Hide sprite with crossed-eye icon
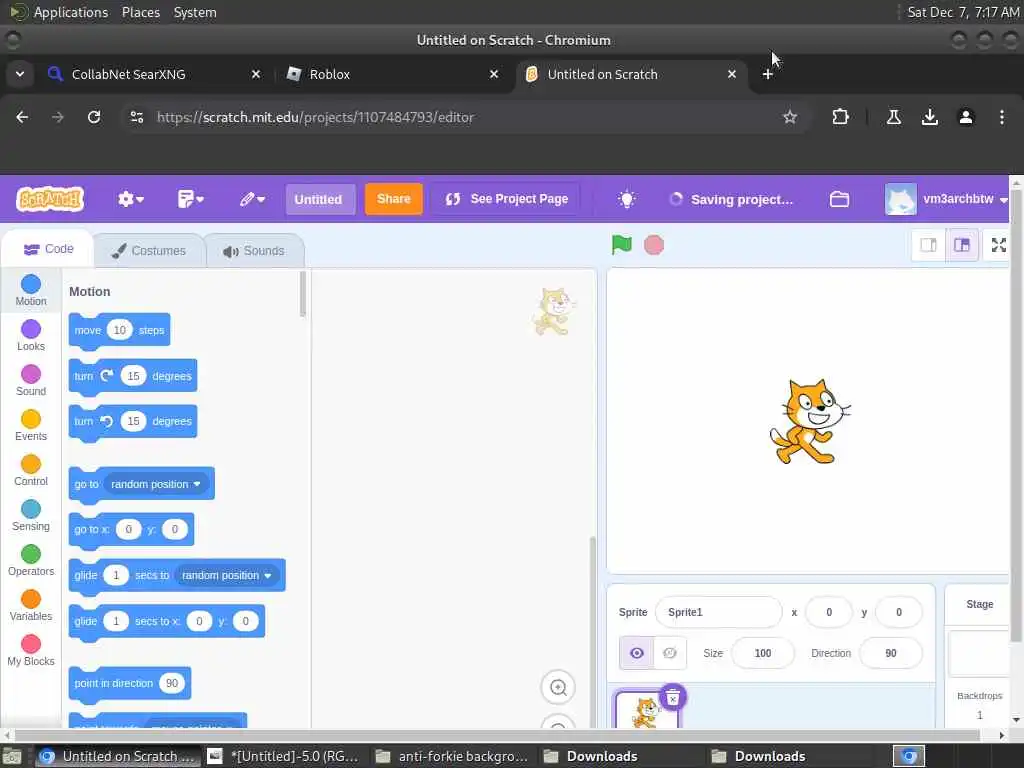 tap(669, 653)
